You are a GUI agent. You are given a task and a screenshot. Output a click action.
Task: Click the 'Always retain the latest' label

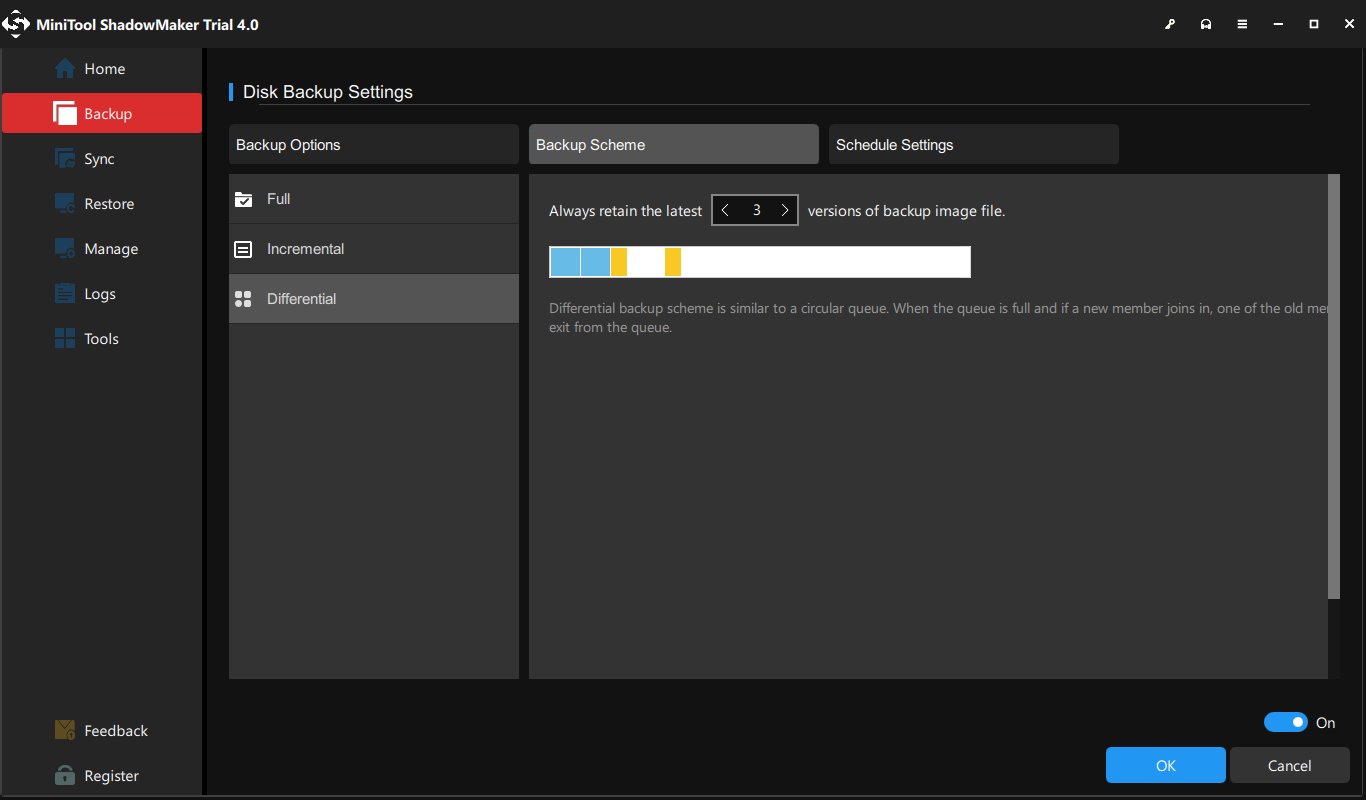tap(626, 211)
